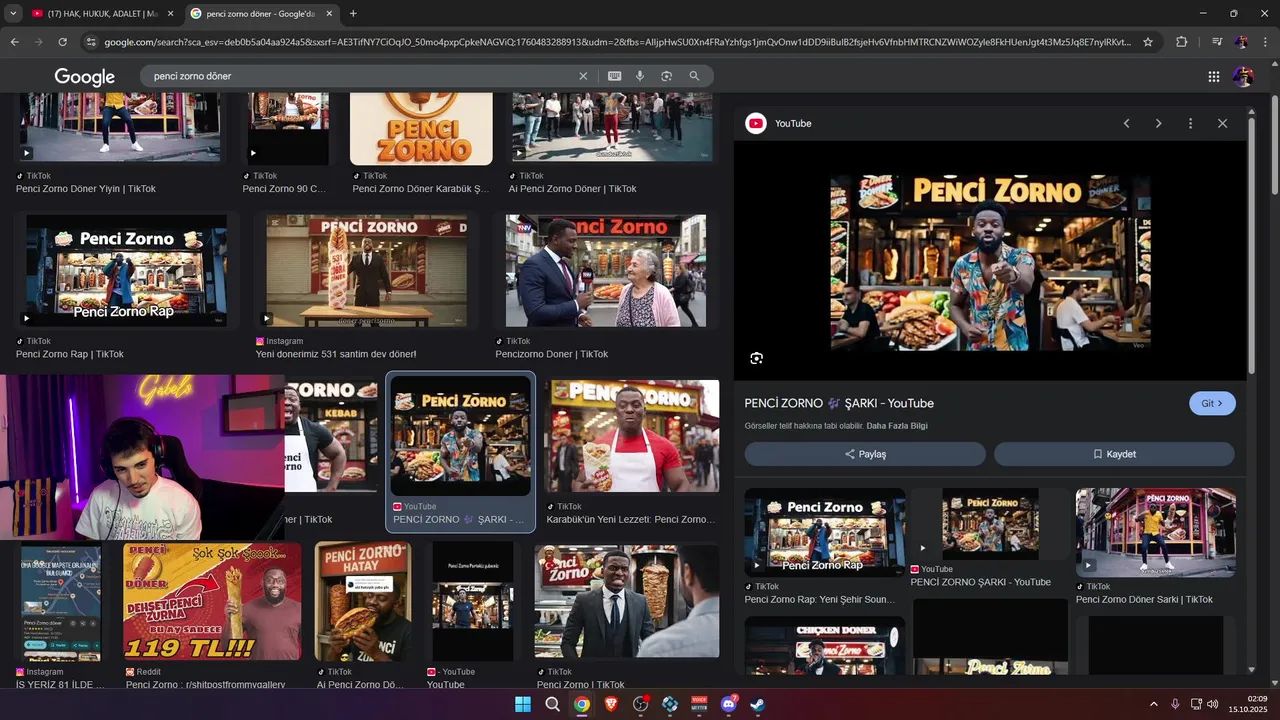
Task: Click the large preview image in YouTube panel
Action: pos(990,262)
